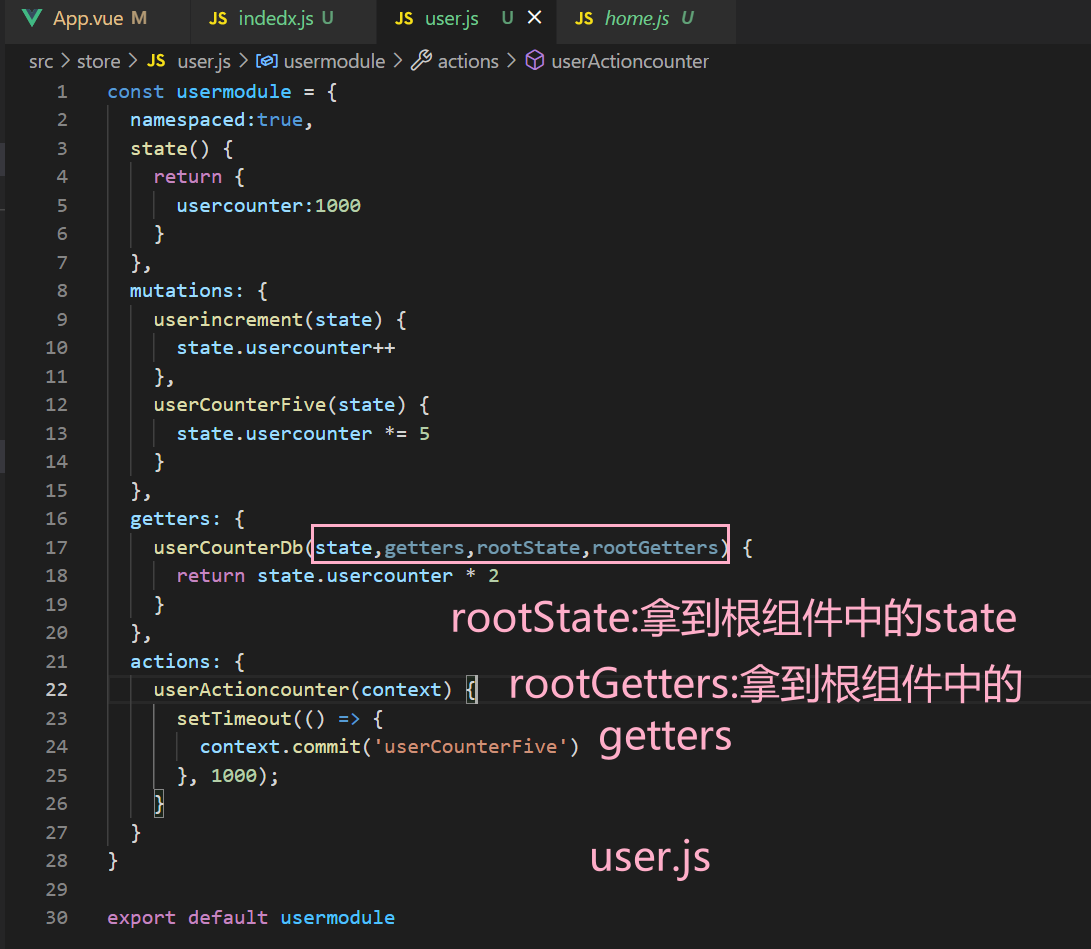Click 'usercounter:1000' on line 5
1091x949 pixels.
[x=269, y=206]
